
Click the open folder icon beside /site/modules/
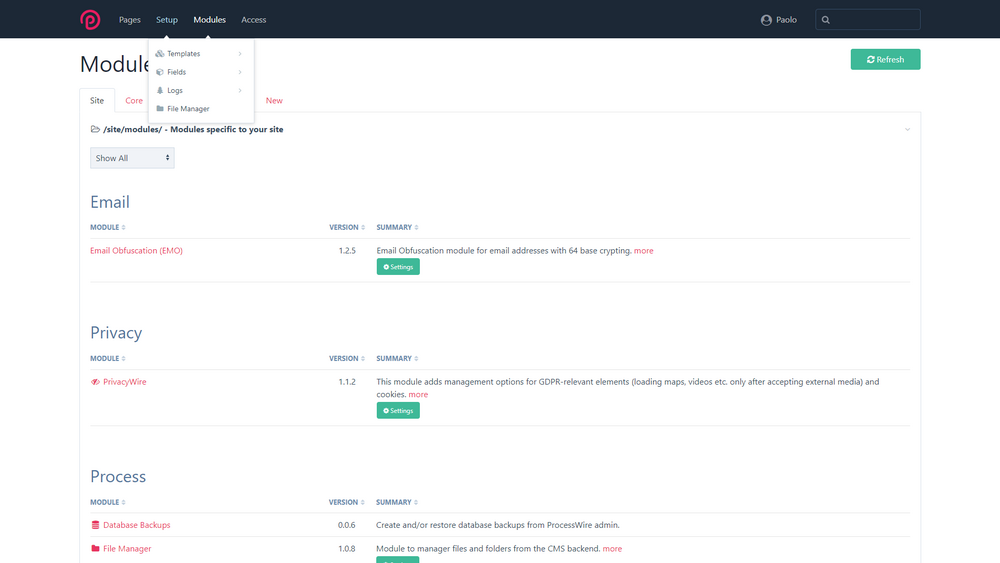(x=95, y=129)
